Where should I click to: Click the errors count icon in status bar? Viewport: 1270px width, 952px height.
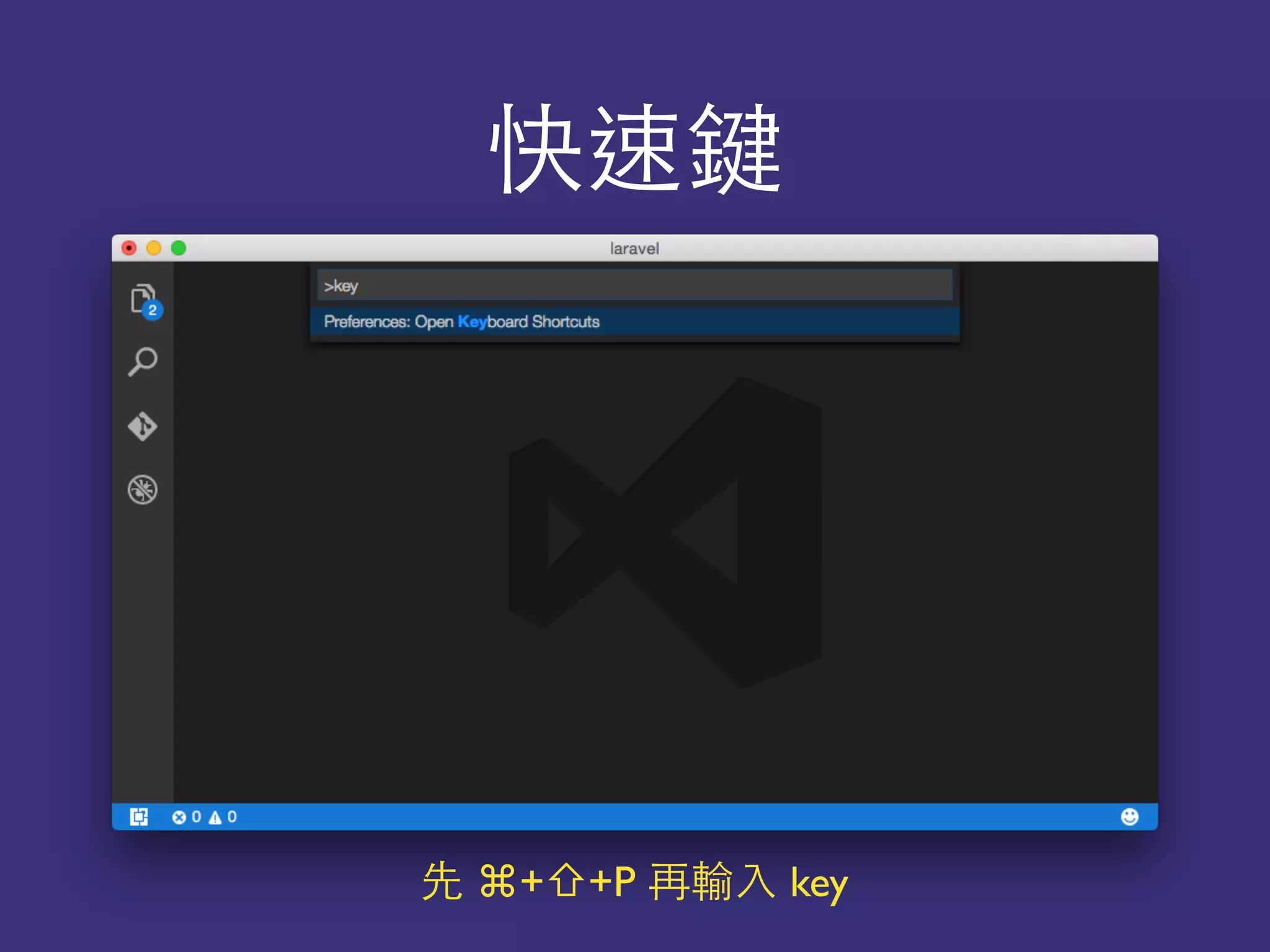coord(179,818)
